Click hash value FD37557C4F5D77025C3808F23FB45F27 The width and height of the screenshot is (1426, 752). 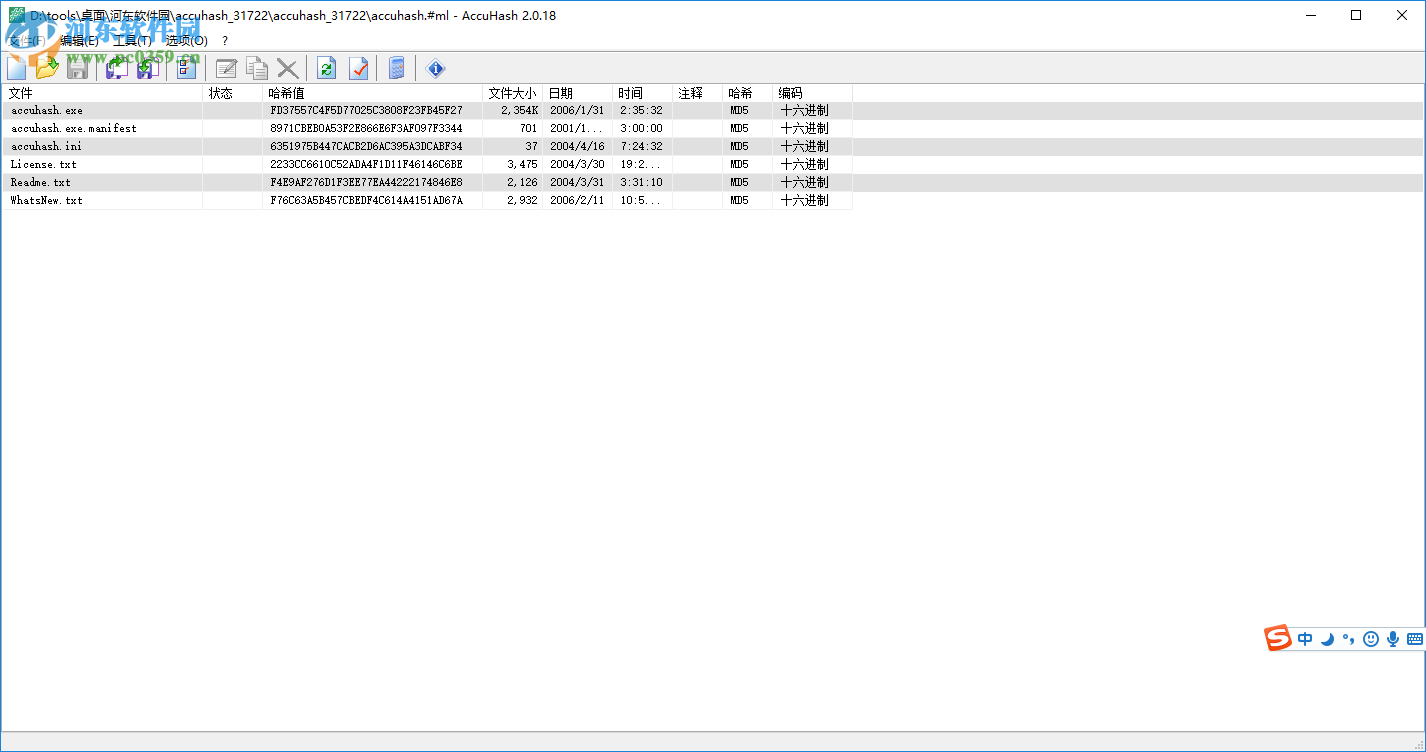[x=367, y=111]
